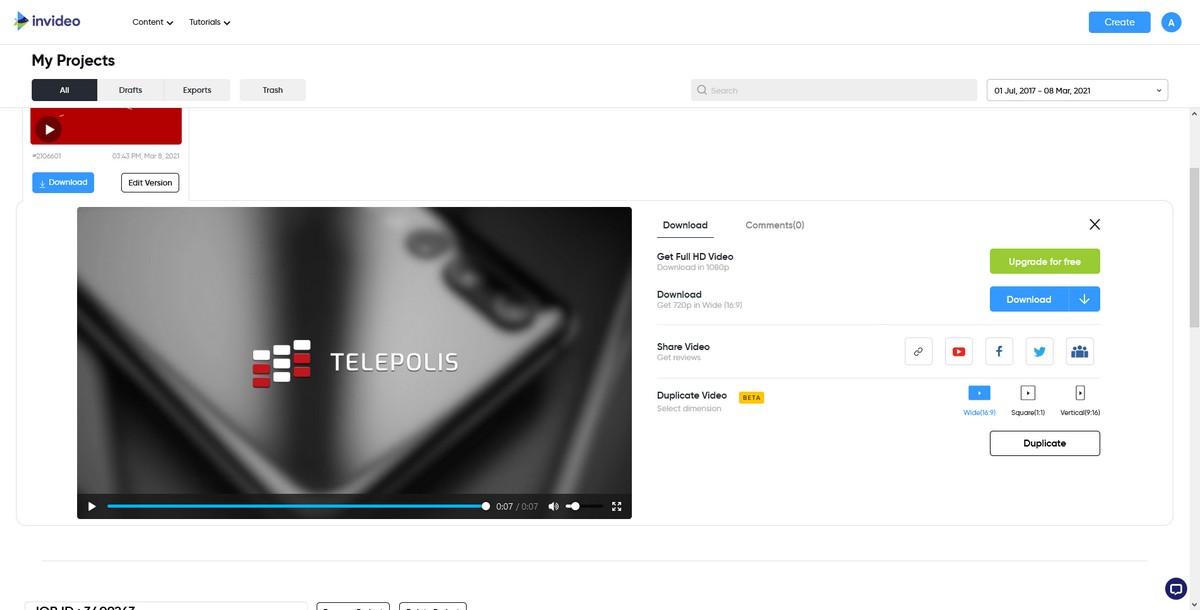The image size is (1200, 610).
Task: Open the chat support bubble
Action: tap(1176, 588)
